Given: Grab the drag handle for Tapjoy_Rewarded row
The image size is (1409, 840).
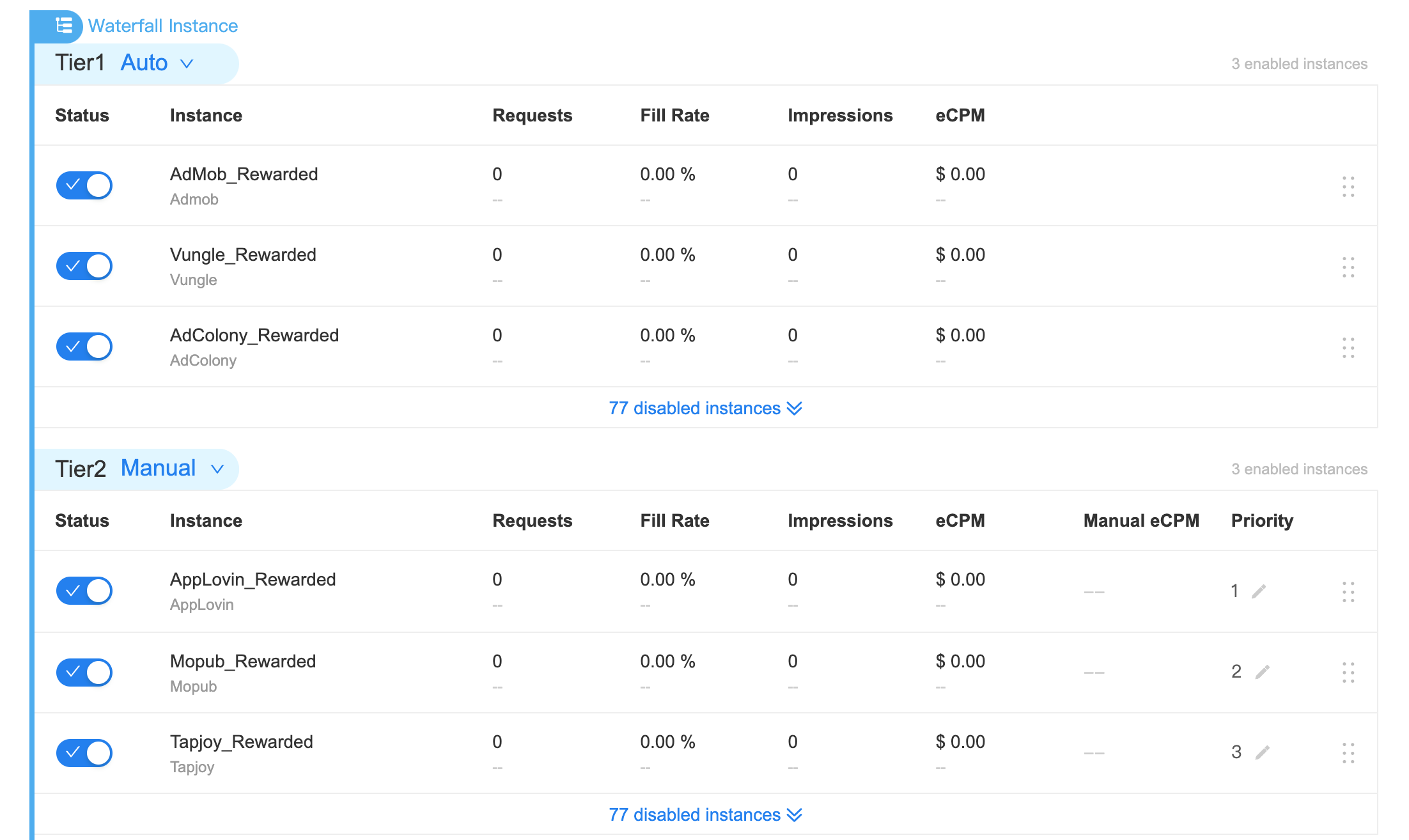Looking at the screenshot, I should 1348,753.
